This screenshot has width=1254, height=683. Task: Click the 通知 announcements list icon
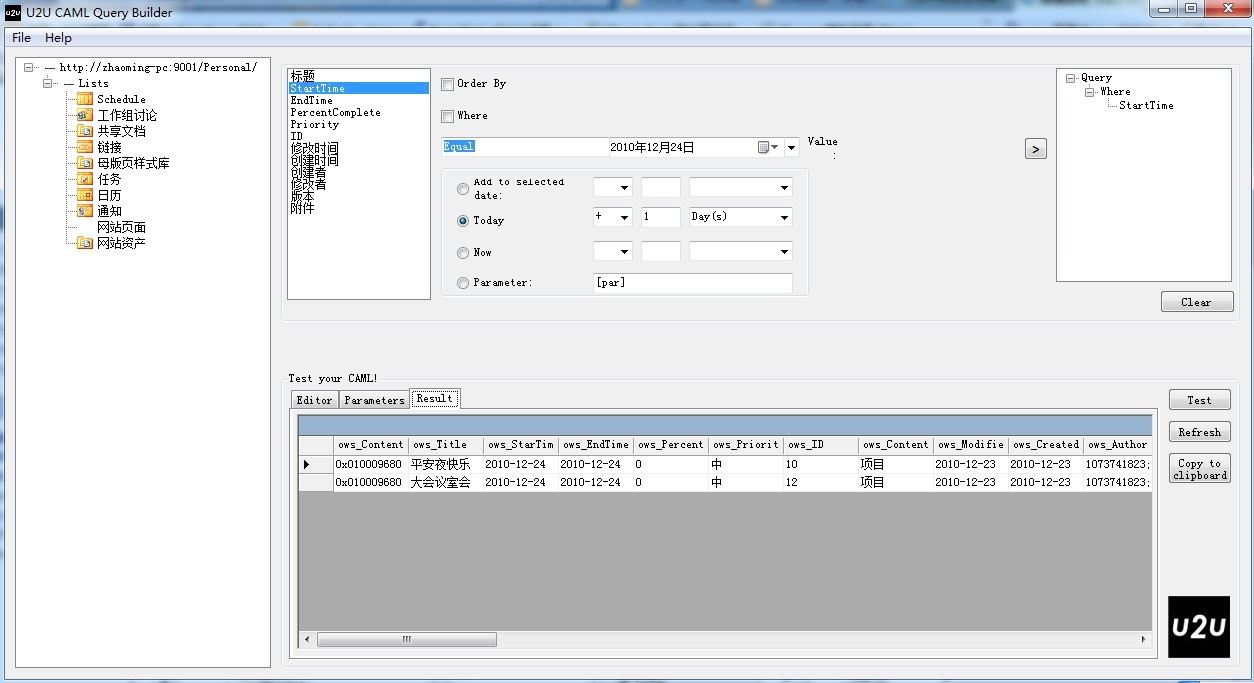pos(85,211)
